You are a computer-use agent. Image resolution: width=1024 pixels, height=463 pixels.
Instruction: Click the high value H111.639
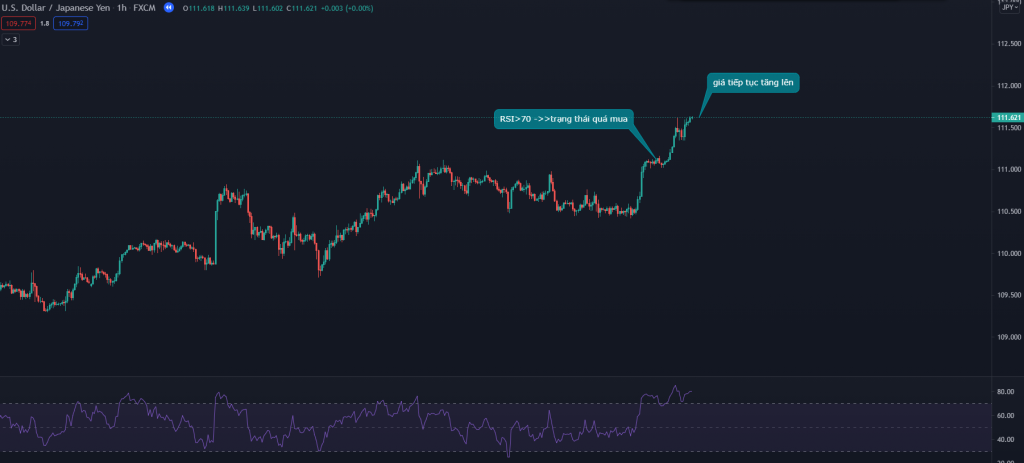(234, 8)
